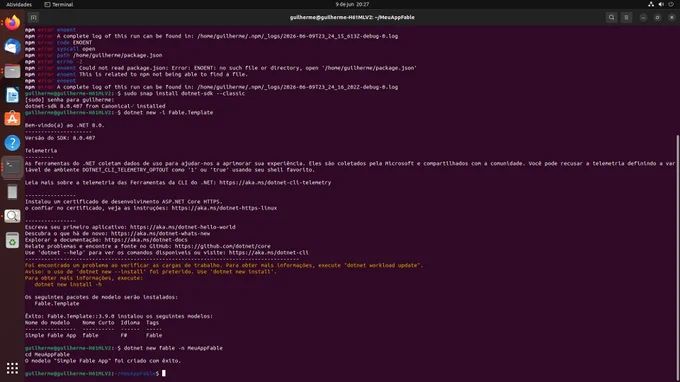680x382 pixels.
Task: Click the 'Versão do SDK: 8.0.407' line
Action: 60,138
